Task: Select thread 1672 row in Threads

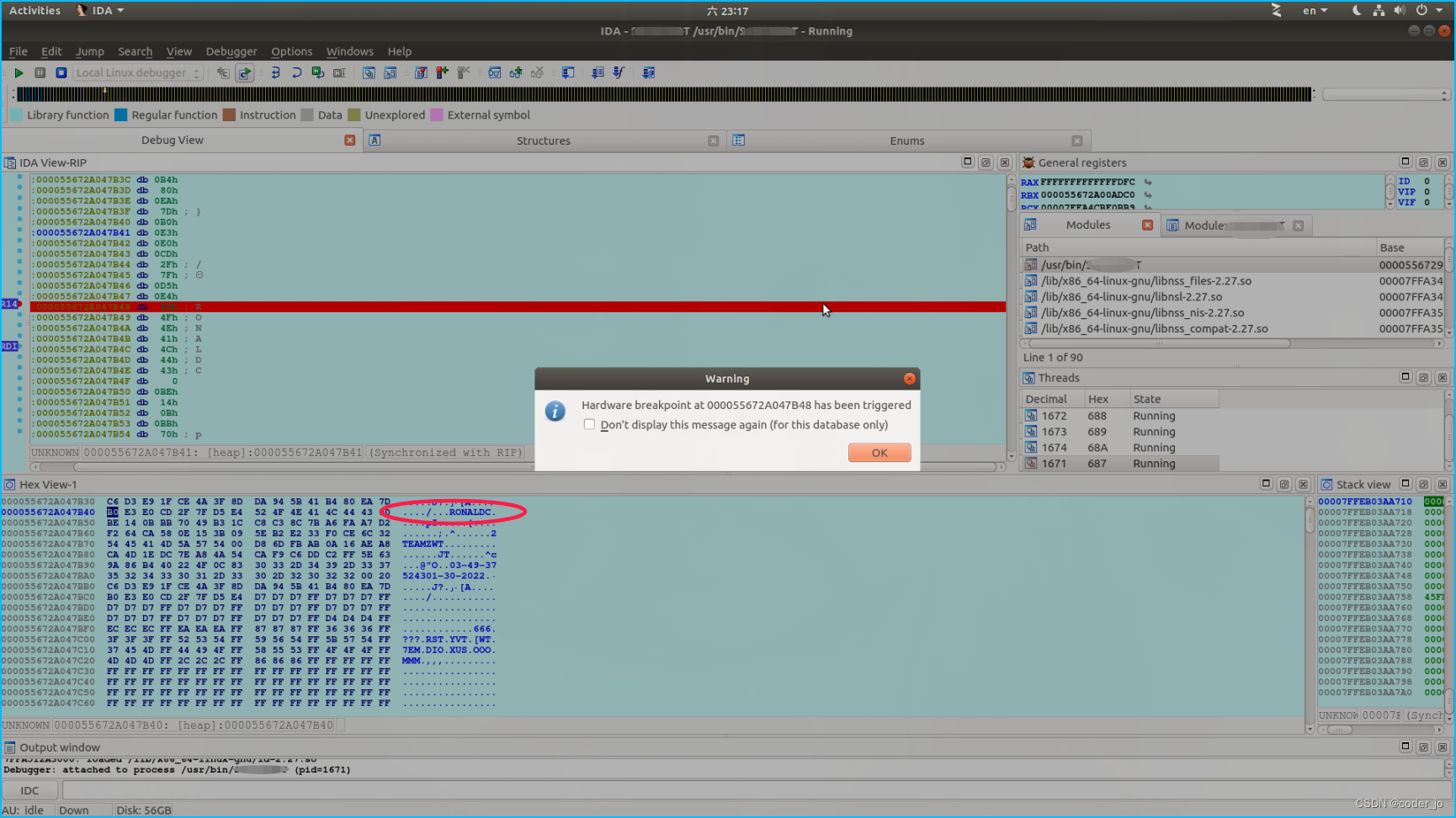Action: click(x=1119, y=416)
